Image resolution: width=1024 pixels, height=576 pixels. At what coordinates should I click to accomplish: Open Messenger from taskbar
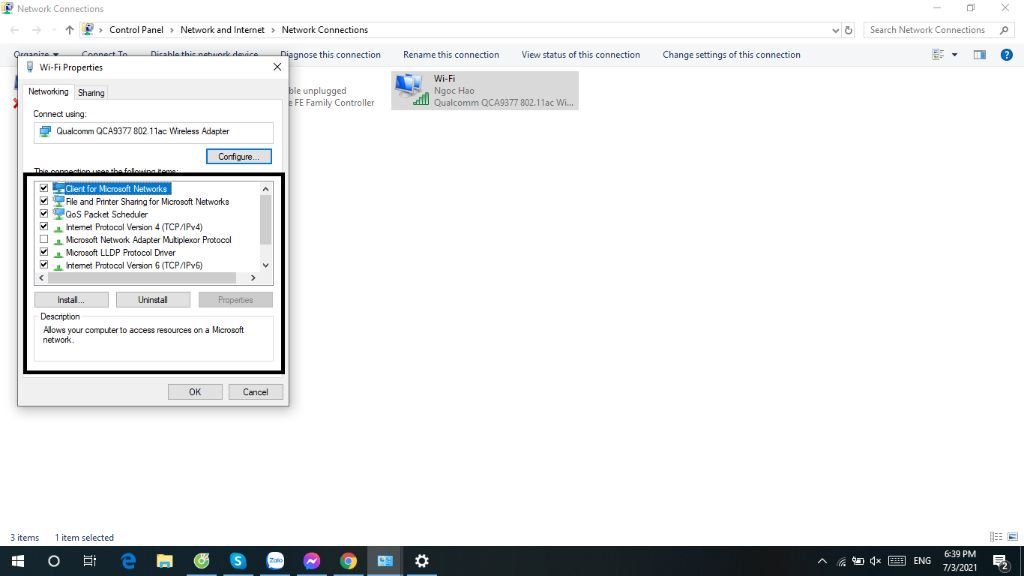click(312, 561)
